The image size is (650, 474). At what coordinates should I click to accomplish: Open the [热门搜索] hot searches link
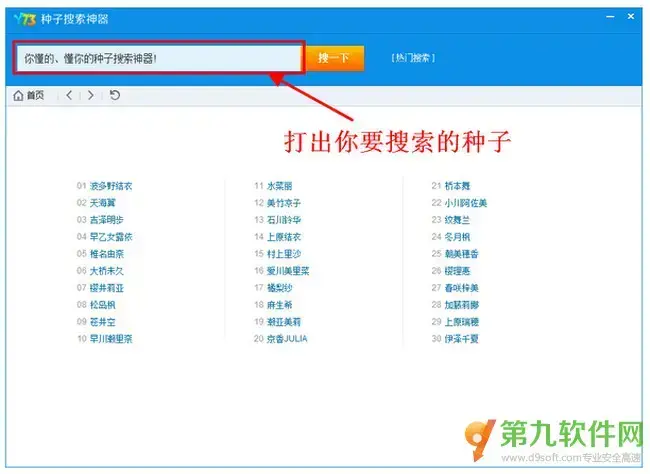point(413,58)
